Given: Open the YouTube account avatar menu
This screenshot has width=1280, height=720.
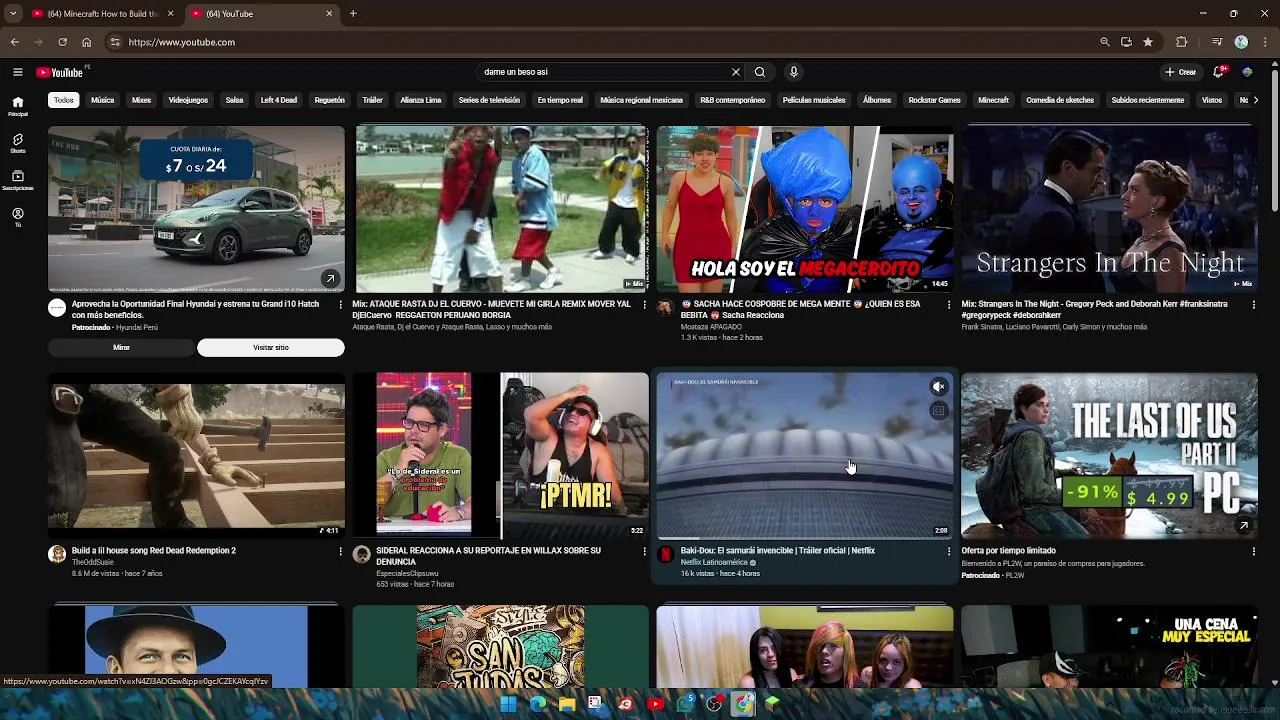Looking at the screenshot, I should tap(1247, 72).
